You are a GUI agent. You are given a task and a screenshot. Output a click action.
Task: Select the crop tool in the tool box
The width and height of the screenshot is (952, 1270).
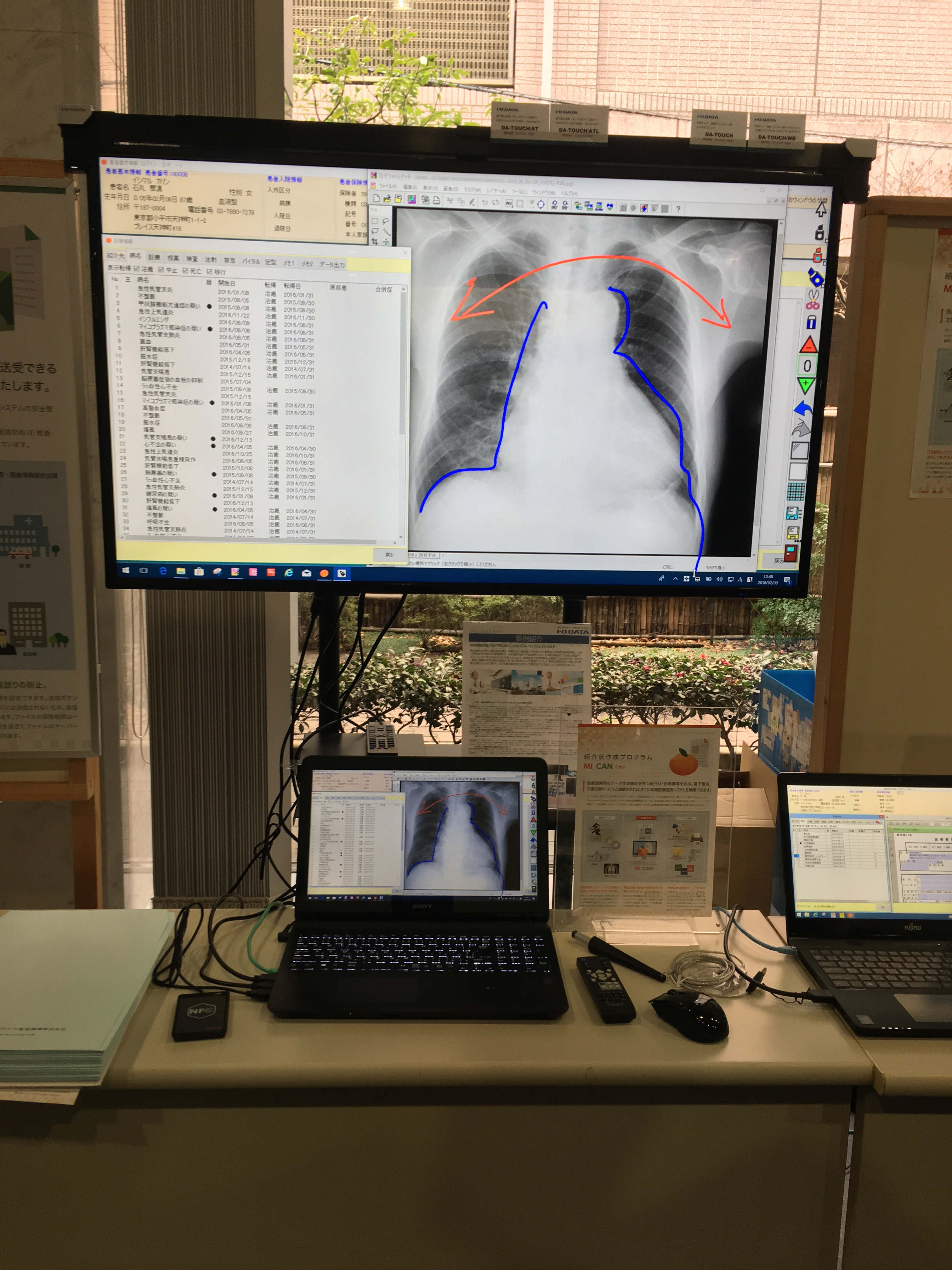pyautogui.click(x=374, y=242)
